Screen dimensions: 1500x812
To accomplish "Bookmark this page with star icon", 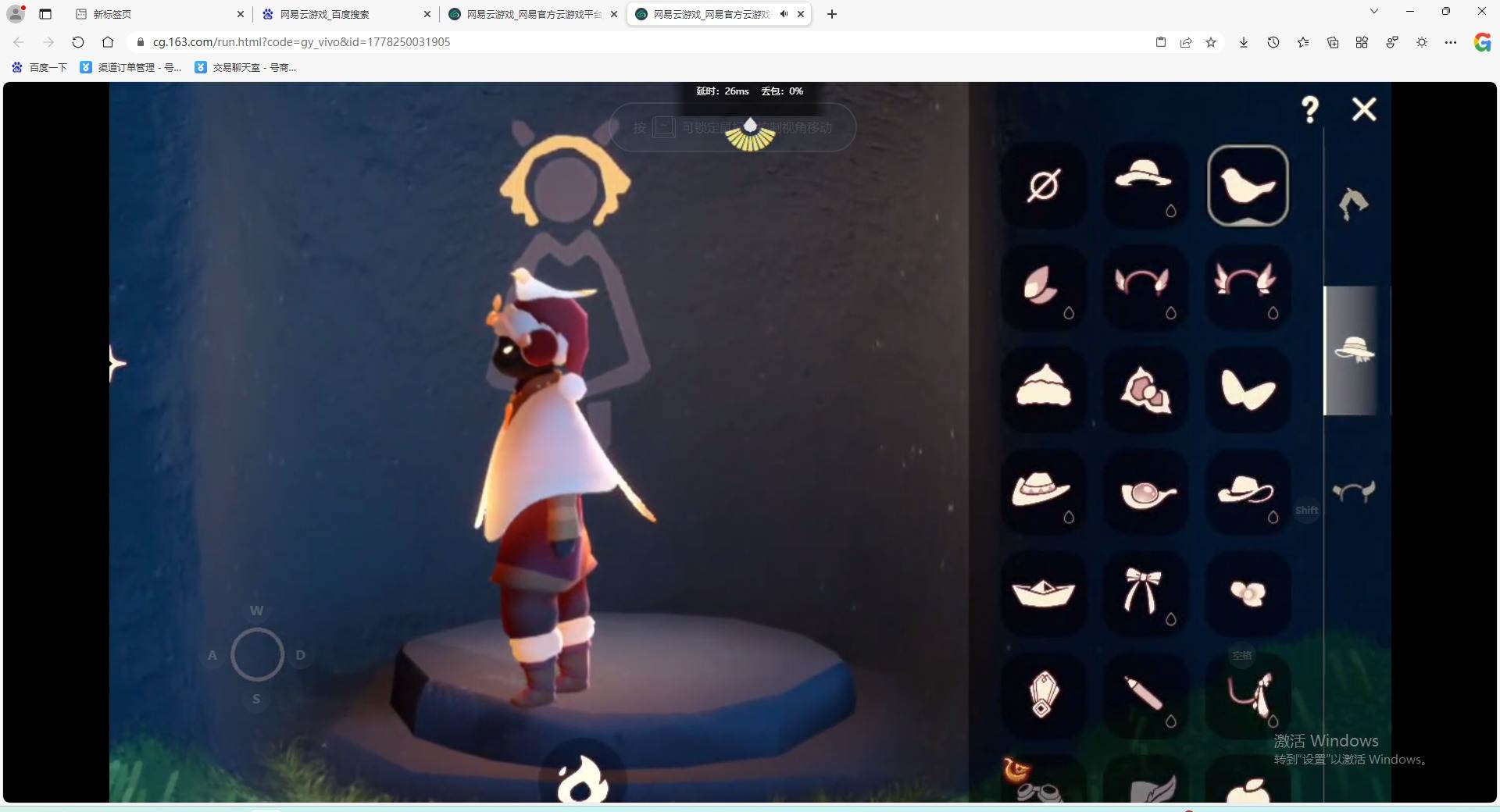I will pos(1211,42).
